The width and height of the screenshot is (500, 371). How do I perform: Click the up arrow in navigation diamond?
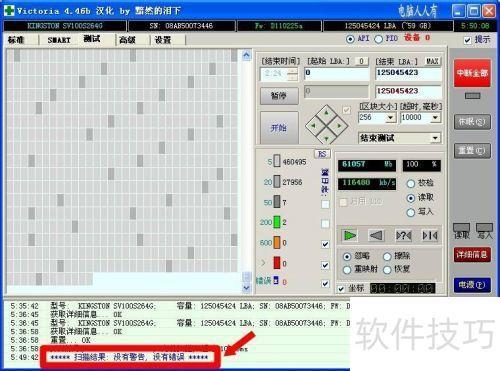327,113
